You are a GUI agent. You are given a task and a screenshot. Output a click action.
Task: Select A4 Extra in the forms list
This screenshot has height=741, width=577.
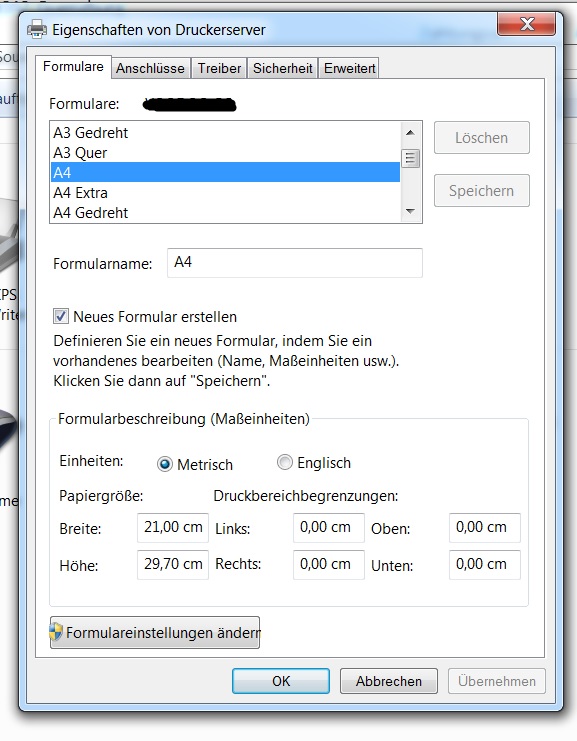(225, 192)
